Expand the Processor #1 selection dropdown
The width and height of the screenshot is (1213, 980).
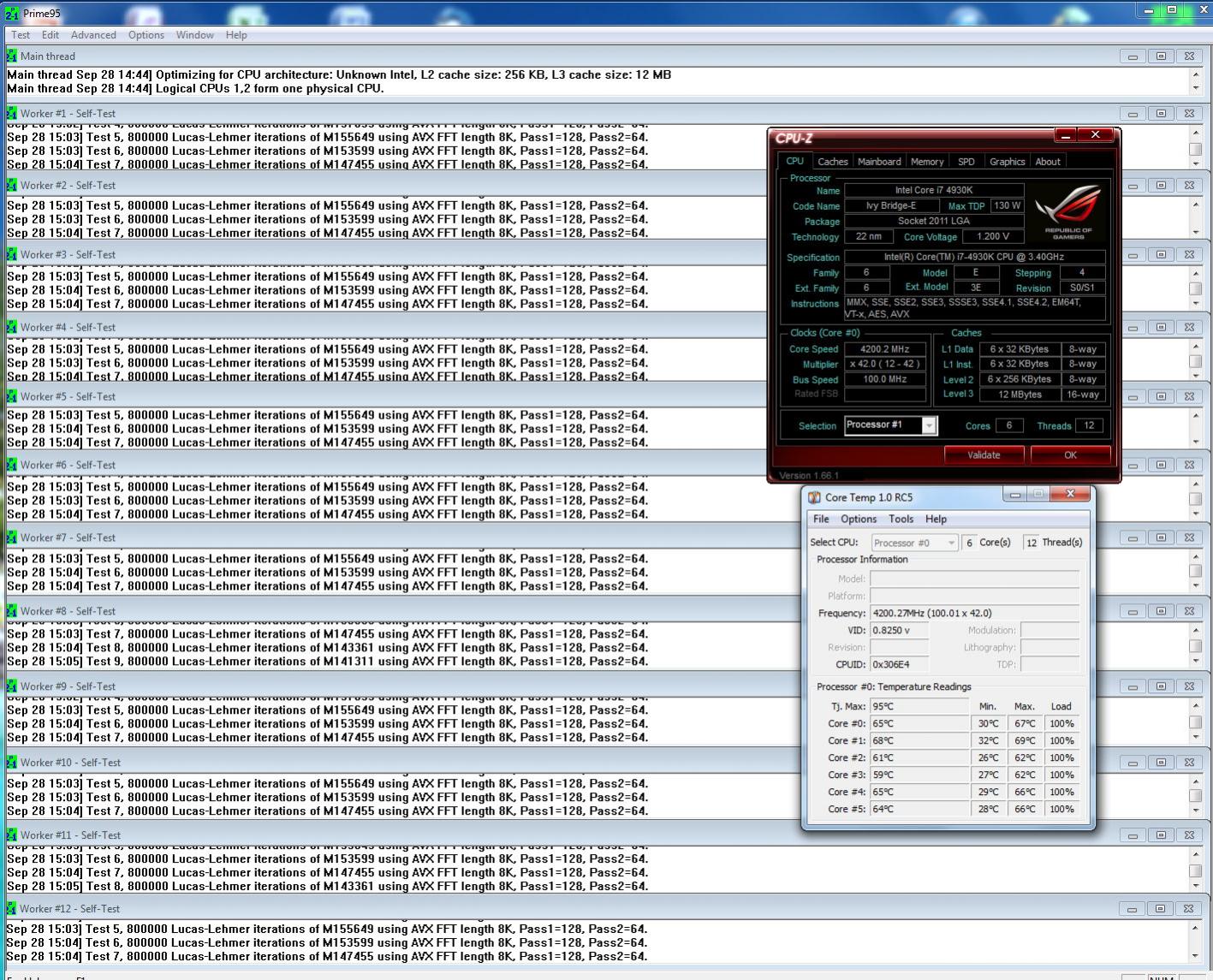929,425
